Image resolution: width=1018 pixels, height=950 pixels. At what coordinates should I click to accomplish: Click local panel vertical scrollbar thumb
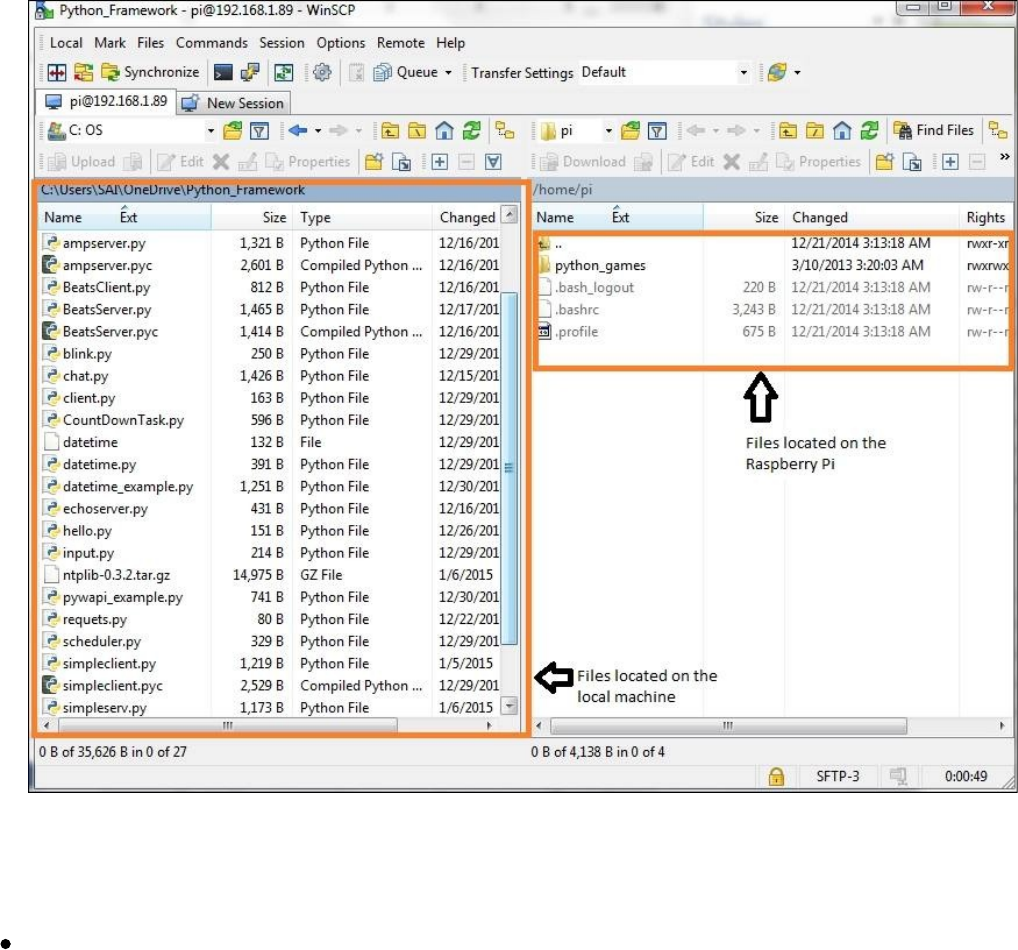pyautogui.click(x=510, y=468)
